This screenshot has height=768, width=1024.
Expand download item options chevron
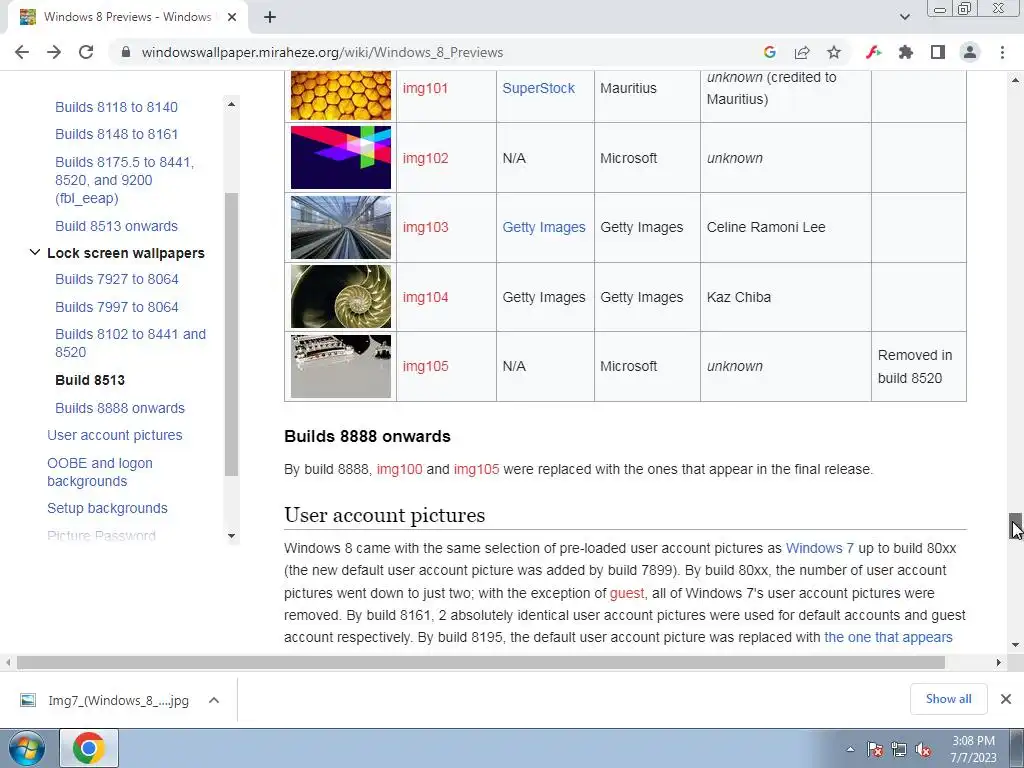pos(214,700)
